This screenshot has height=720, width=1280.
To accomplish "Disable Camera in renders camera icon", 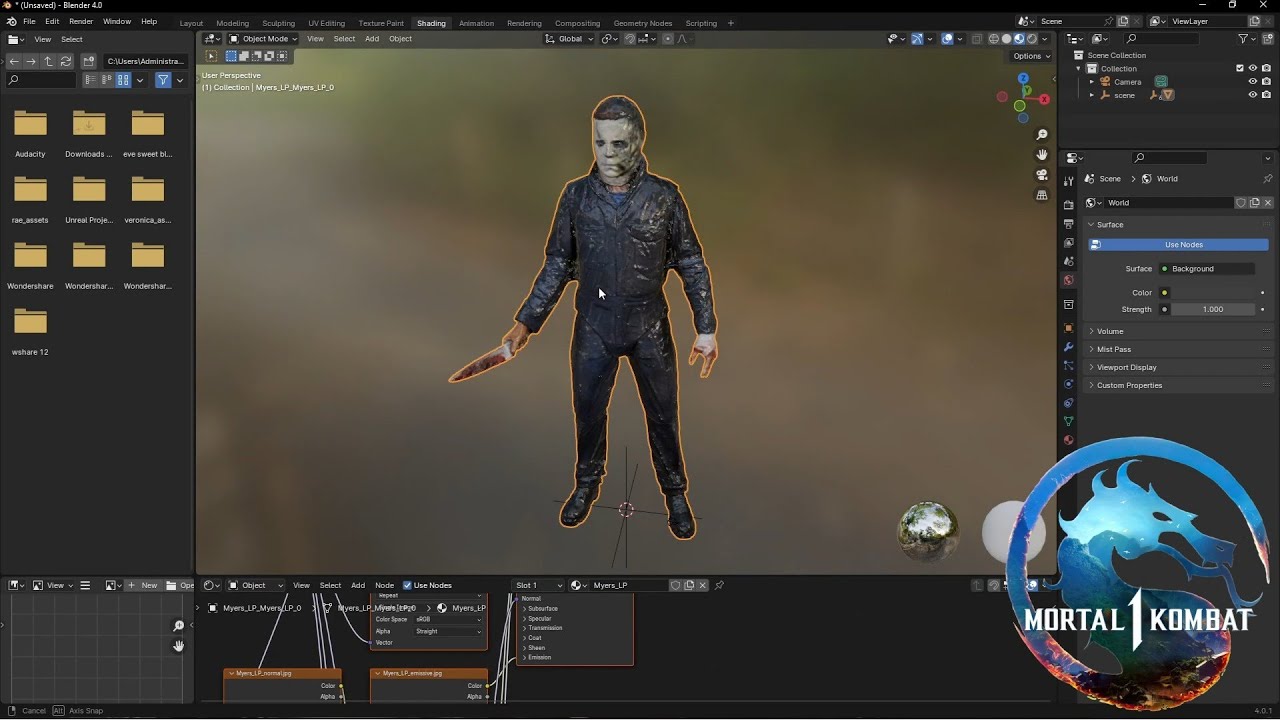I will coord(1266,81).
